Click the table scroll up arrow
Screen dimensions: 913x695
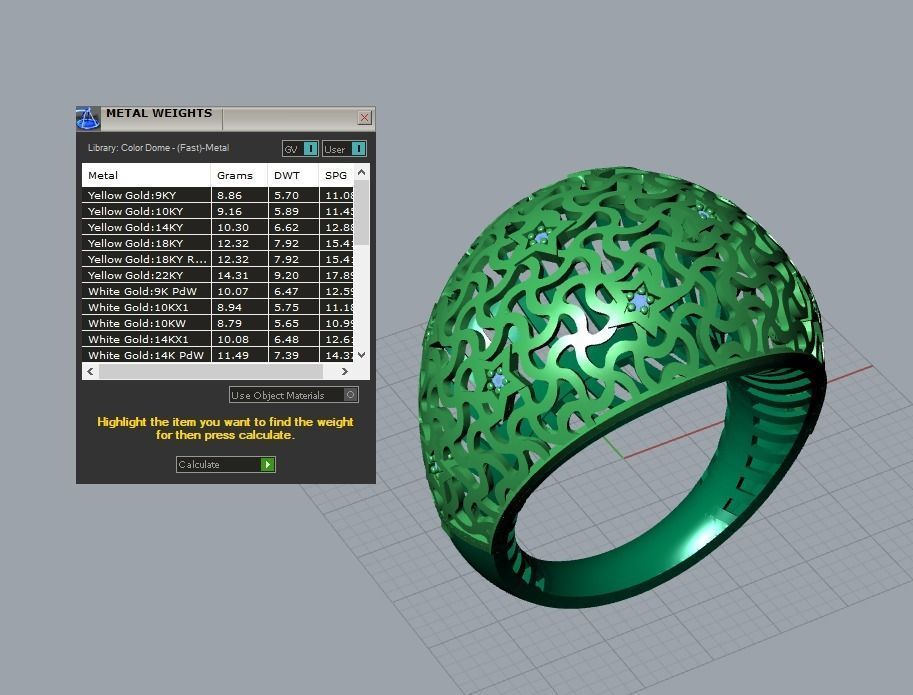tap(362, 172)
